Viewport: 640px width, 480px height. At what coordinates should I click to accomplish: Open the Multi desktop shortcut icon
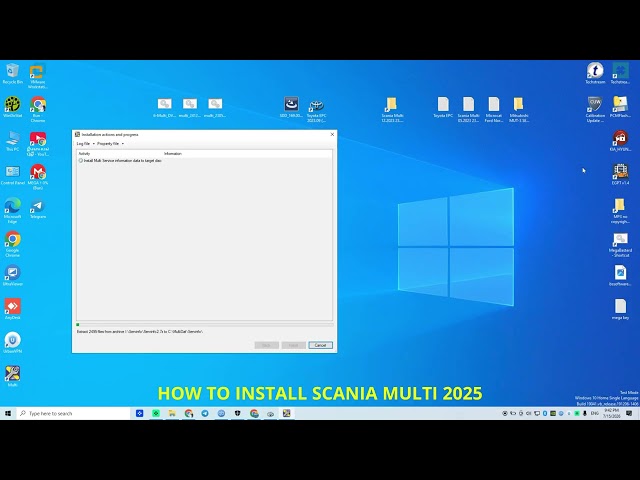13,376
